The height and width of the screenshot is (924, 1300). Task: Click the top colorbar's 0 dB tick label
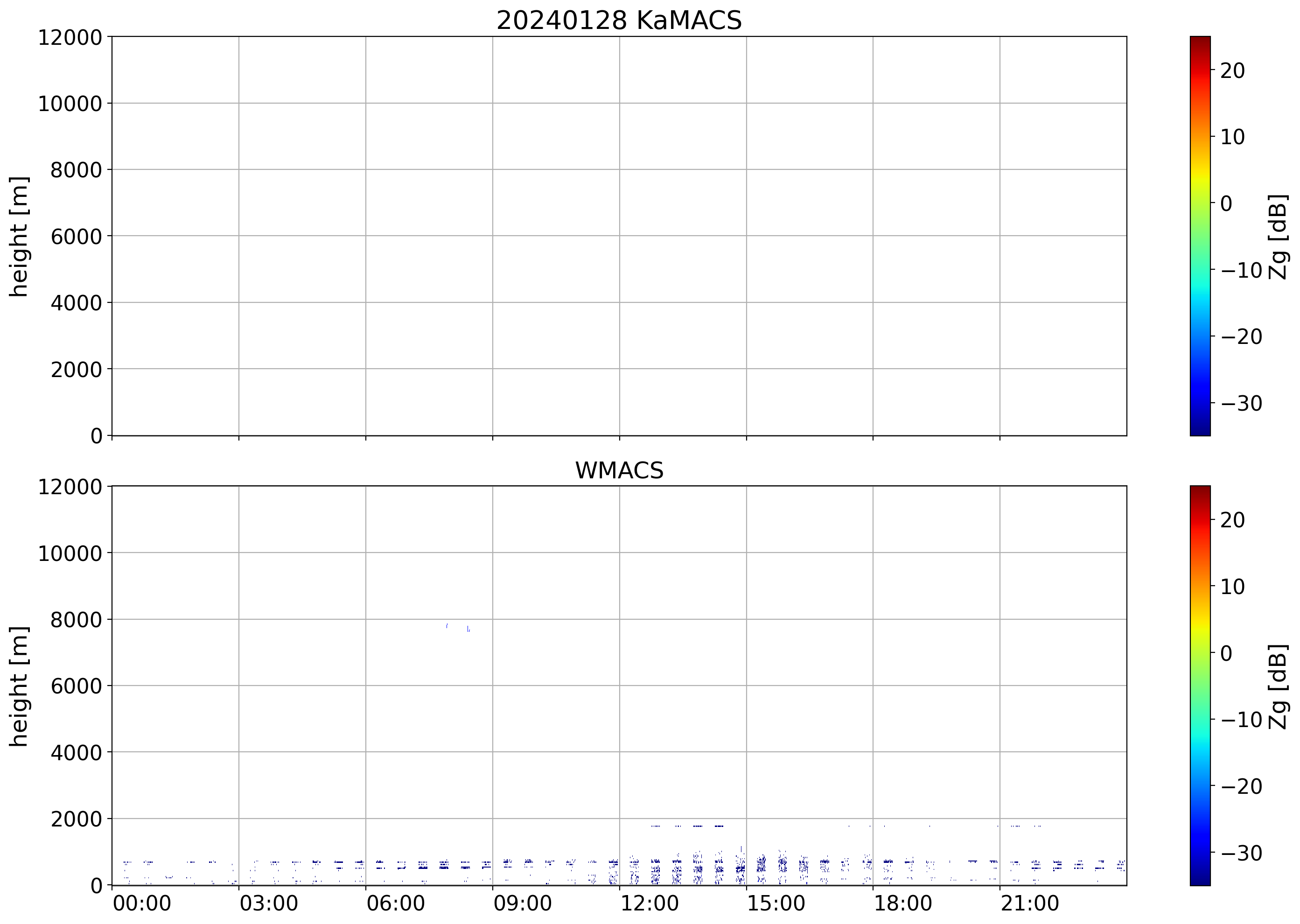(x=1227, y=203)
